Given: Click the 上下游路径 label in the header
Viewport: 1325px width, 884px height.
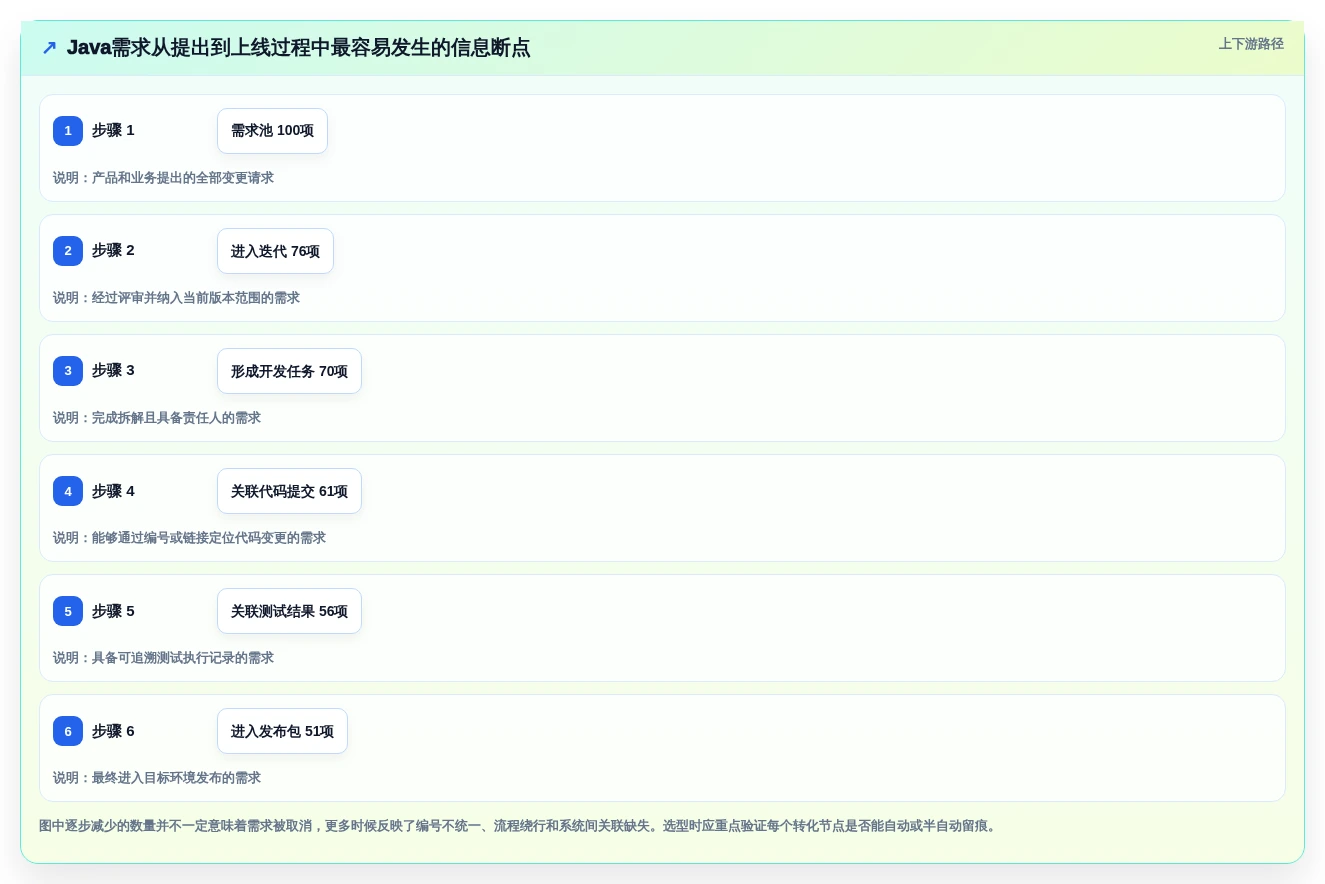Looking at the screenshot, I should point(1251,44).
